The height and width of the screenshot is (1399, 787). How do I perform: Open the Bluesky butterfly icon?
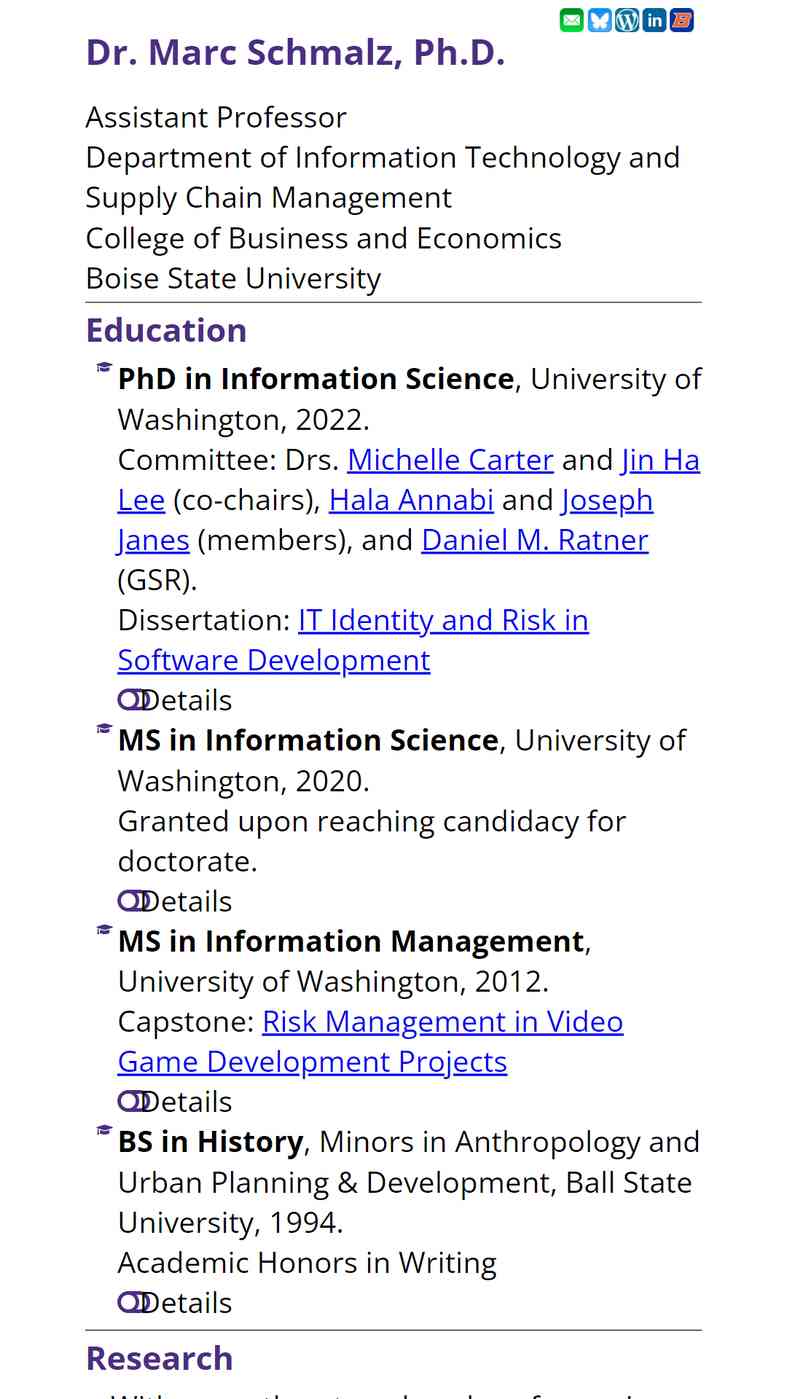[599, 20]
